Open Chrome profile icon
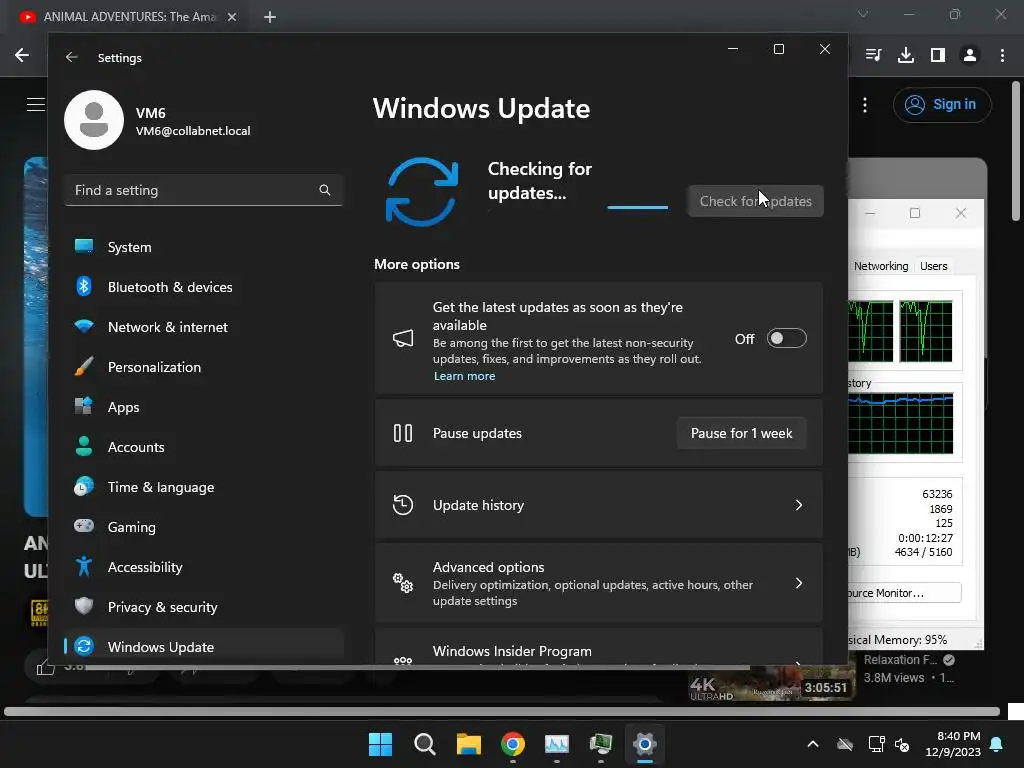Image resolution: width=1024 pixels, height=768 pixels. [970, 55]
